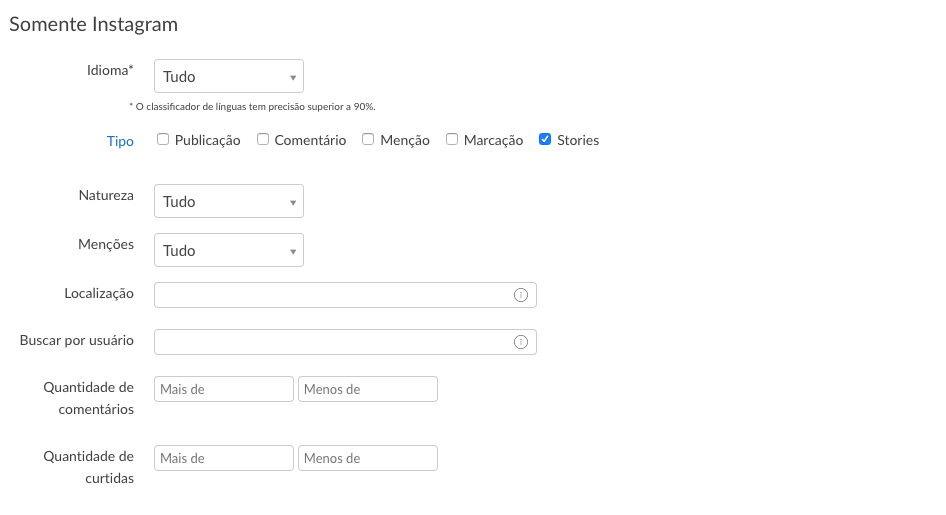946x515 pixels.
Task: Click the info icon in Localização field
Action: (520, 295)
